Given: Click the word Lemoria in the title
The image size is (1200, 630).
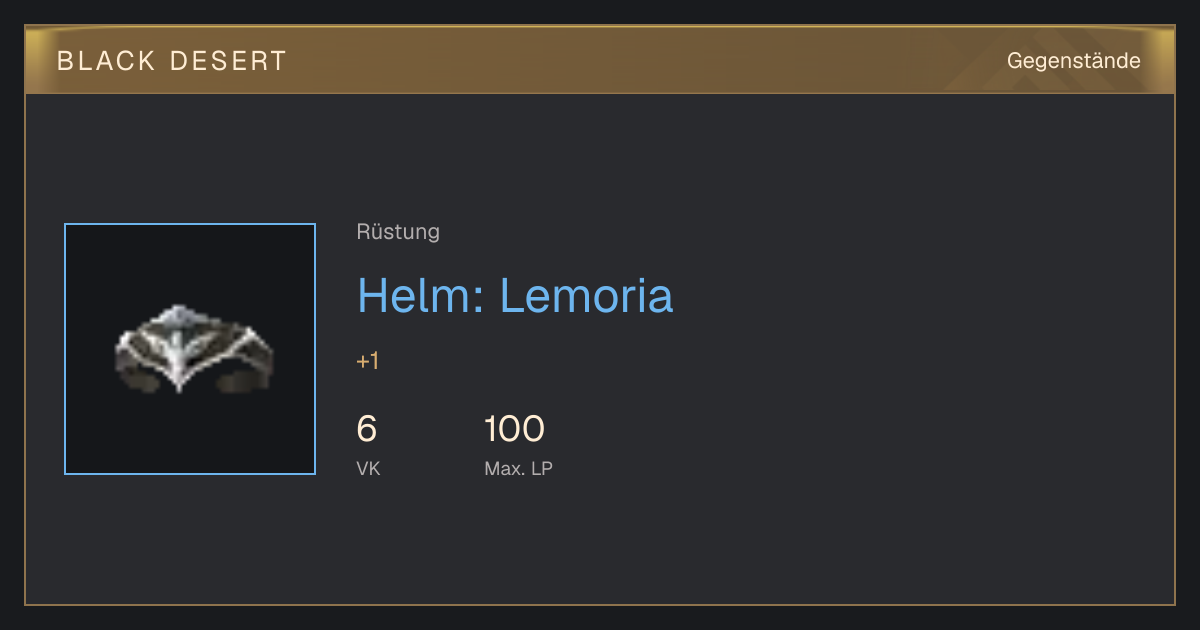Looking at the screenshot, I should 586,296.
